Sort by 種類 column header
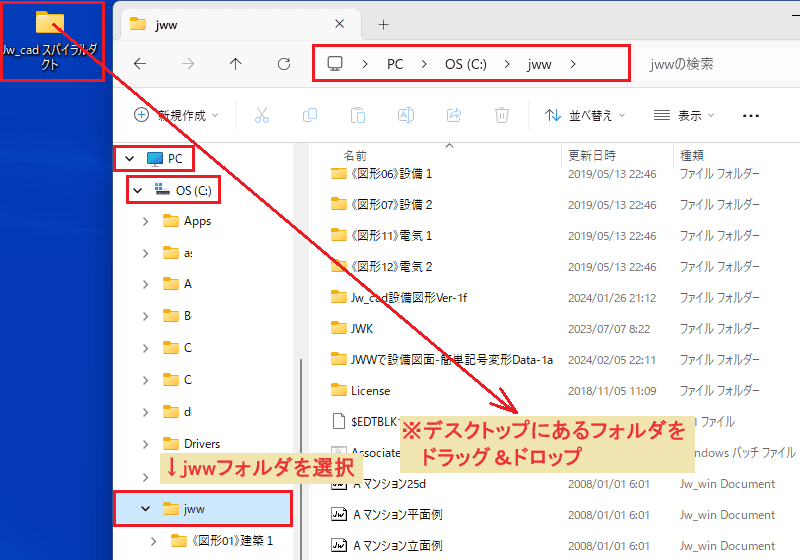Screen dimensions: 800x560 (x=692, y=156)
